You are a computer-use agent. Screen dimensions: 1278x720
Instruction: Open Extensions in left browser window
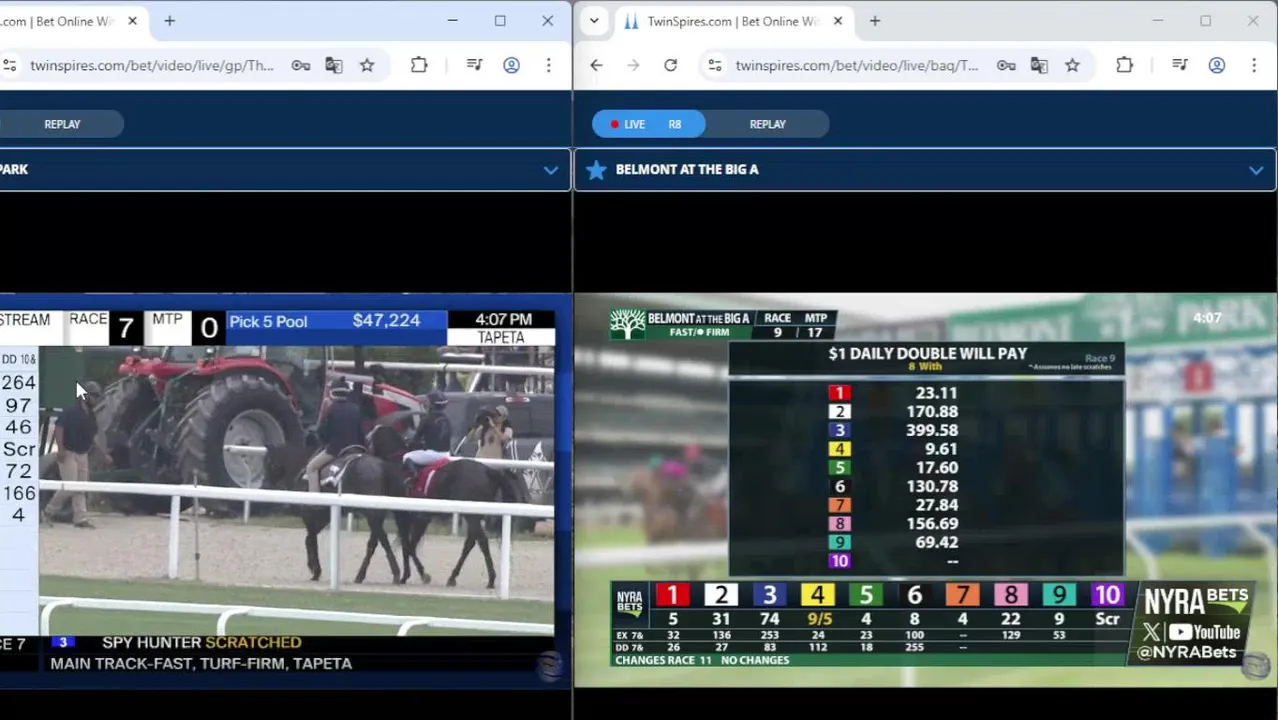point(419,65)
